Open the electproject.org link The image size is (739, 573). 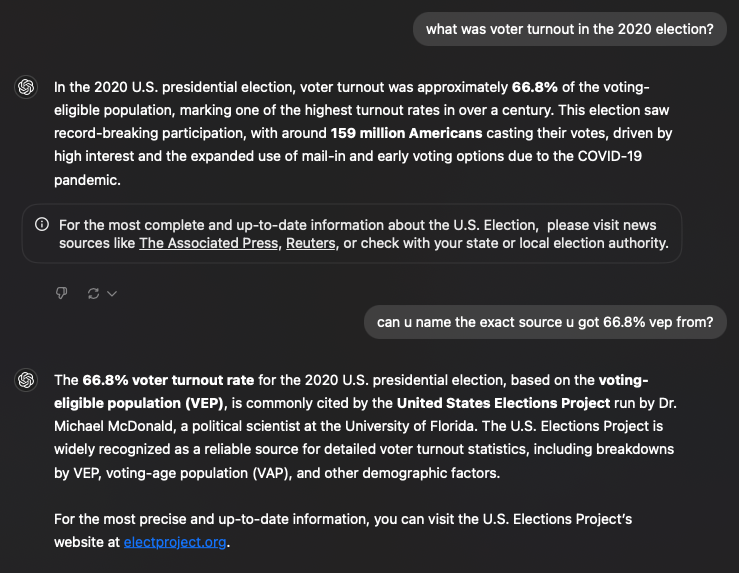coord(175,542)
